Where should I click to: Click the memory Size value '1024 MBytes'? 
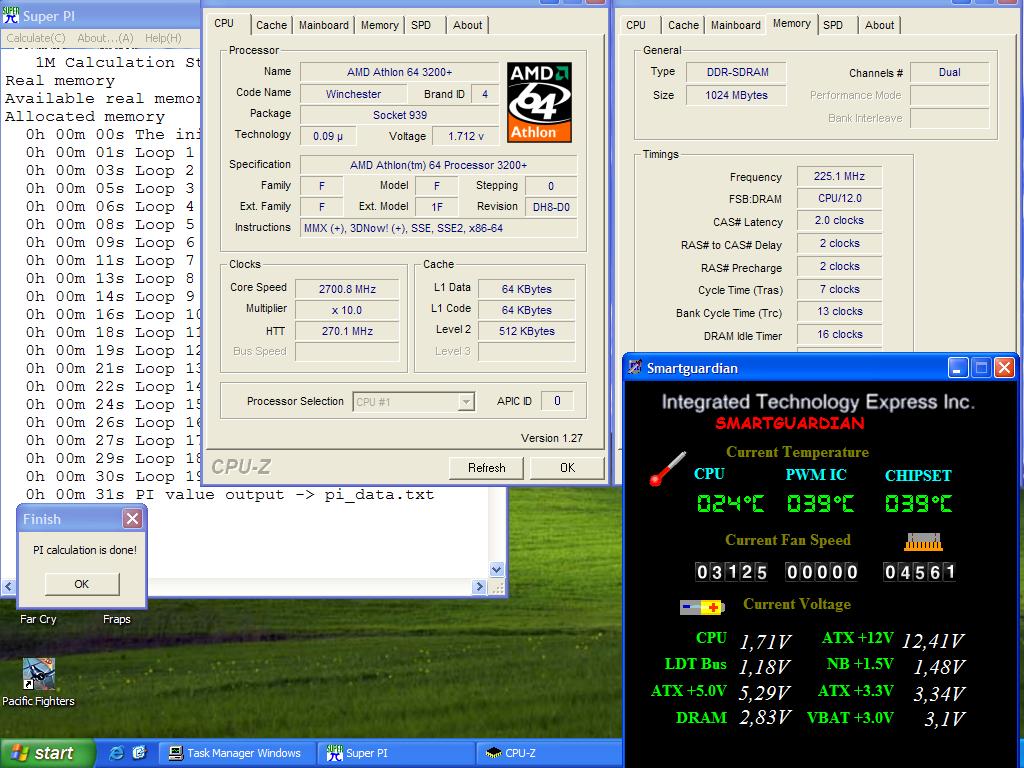737,95
